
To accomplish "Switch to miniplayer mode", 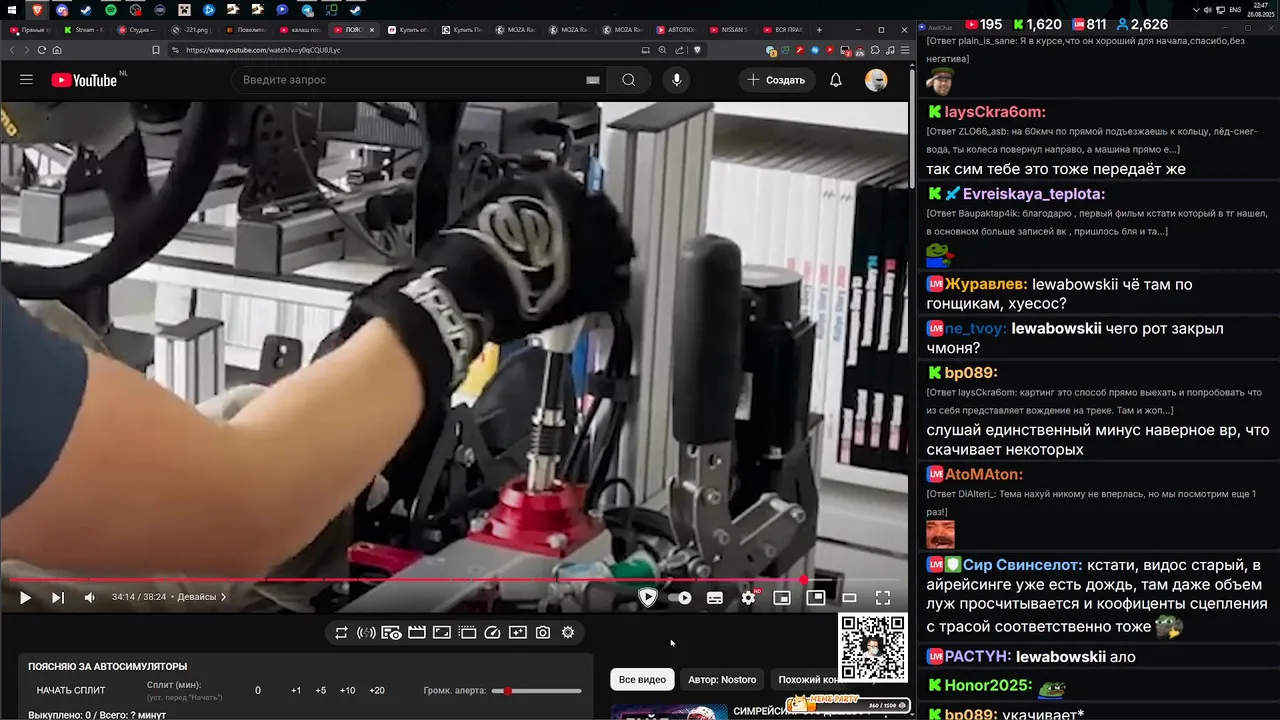I will 782,598.
